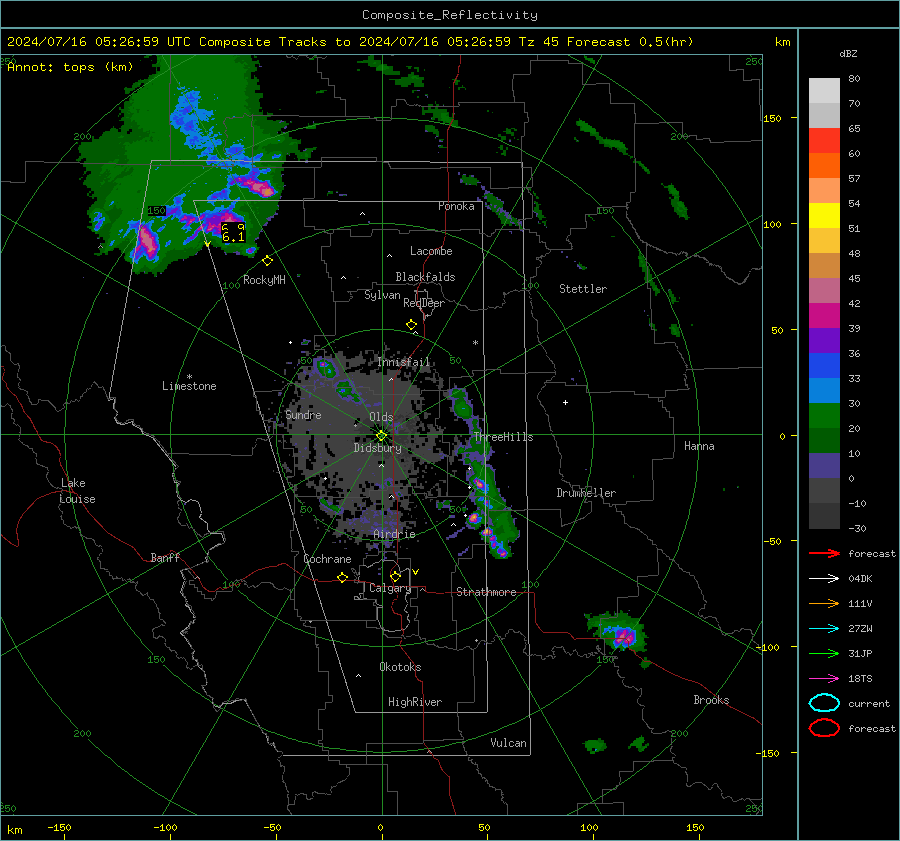Click the Didsbury label

[377, 448]
